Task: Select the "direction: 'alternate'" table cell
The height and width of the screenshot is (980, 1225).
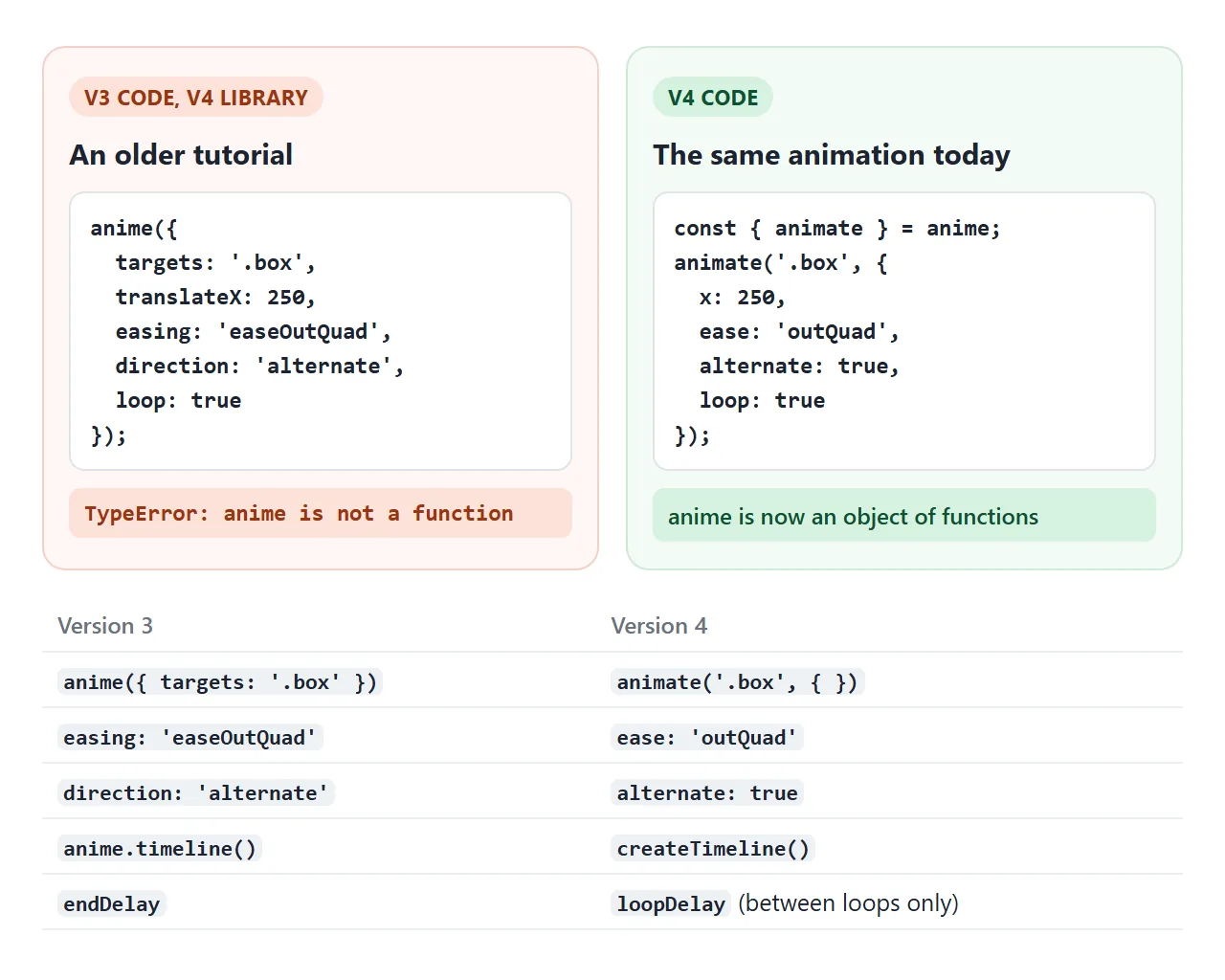Action: [x=195, y=793]
